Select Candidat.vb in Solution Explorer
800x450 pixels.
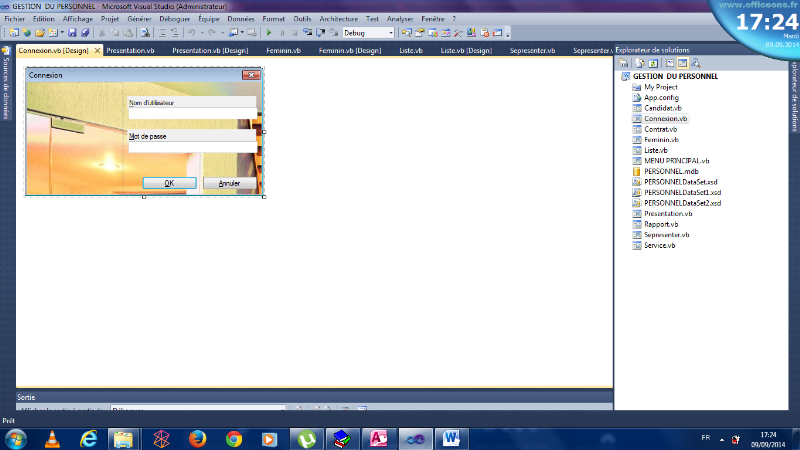(663, 108)
